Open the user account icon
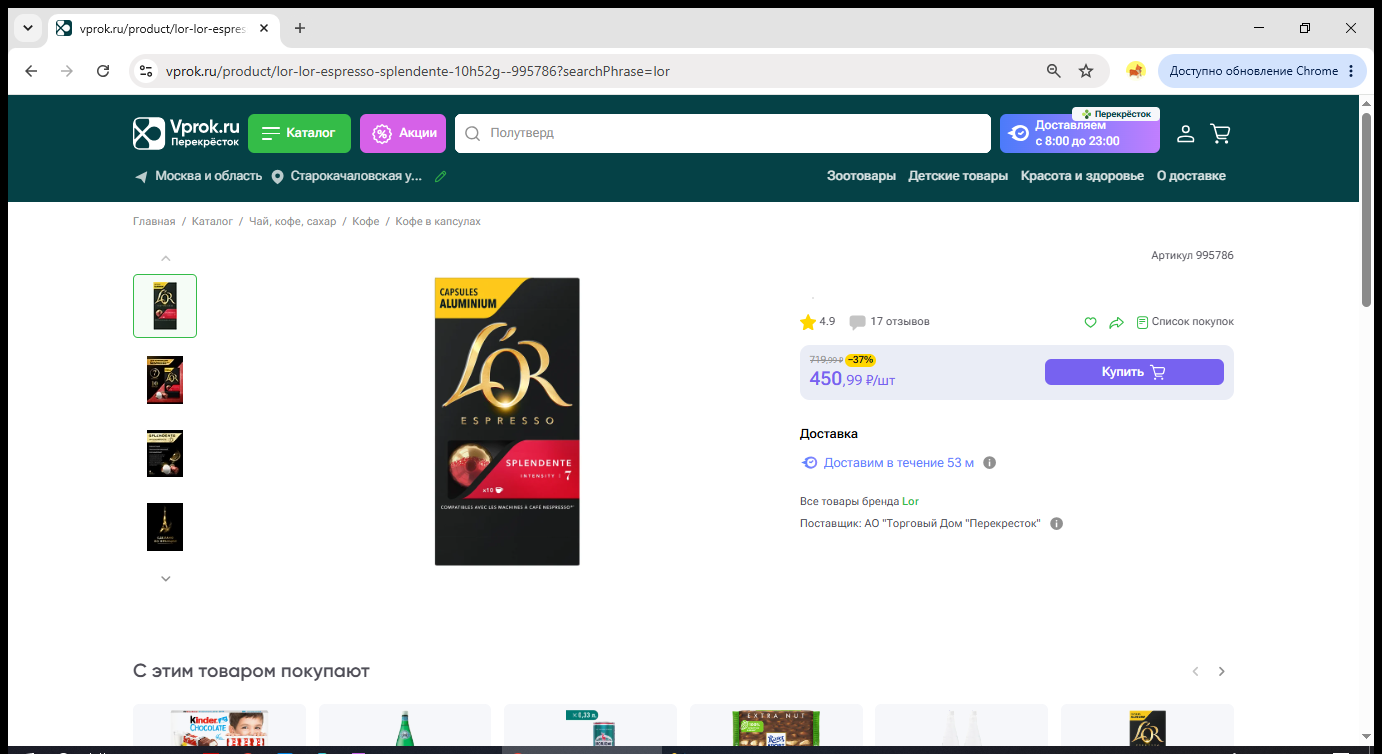This screenshot has height=754, width=1382. click(x=1185, y=133)
